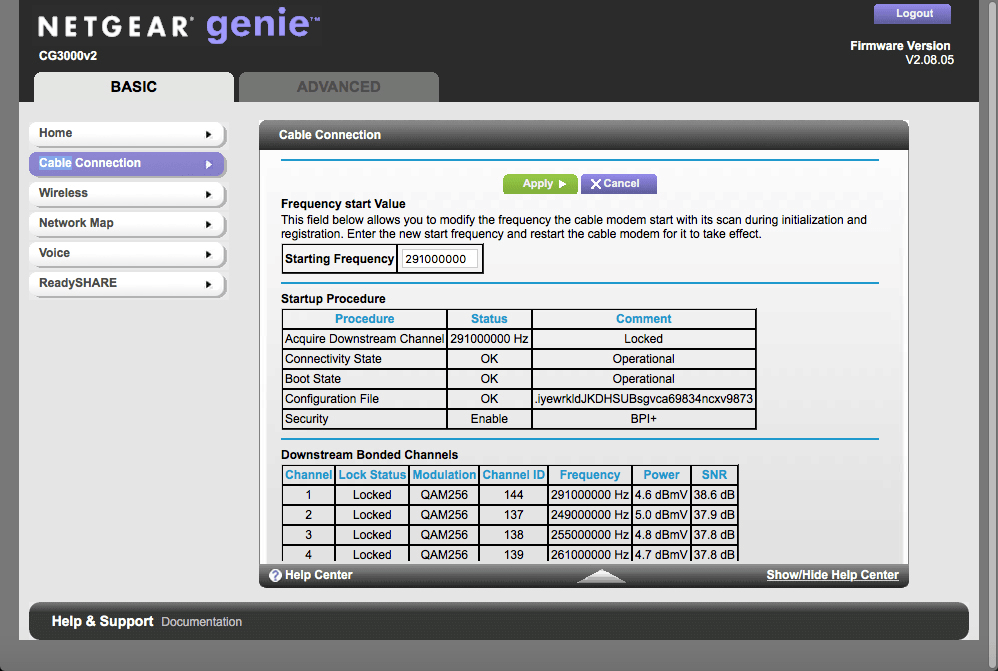This screenshot has width=998, height=671.
Task: Open the Network Map page
Action: [127, 223]
